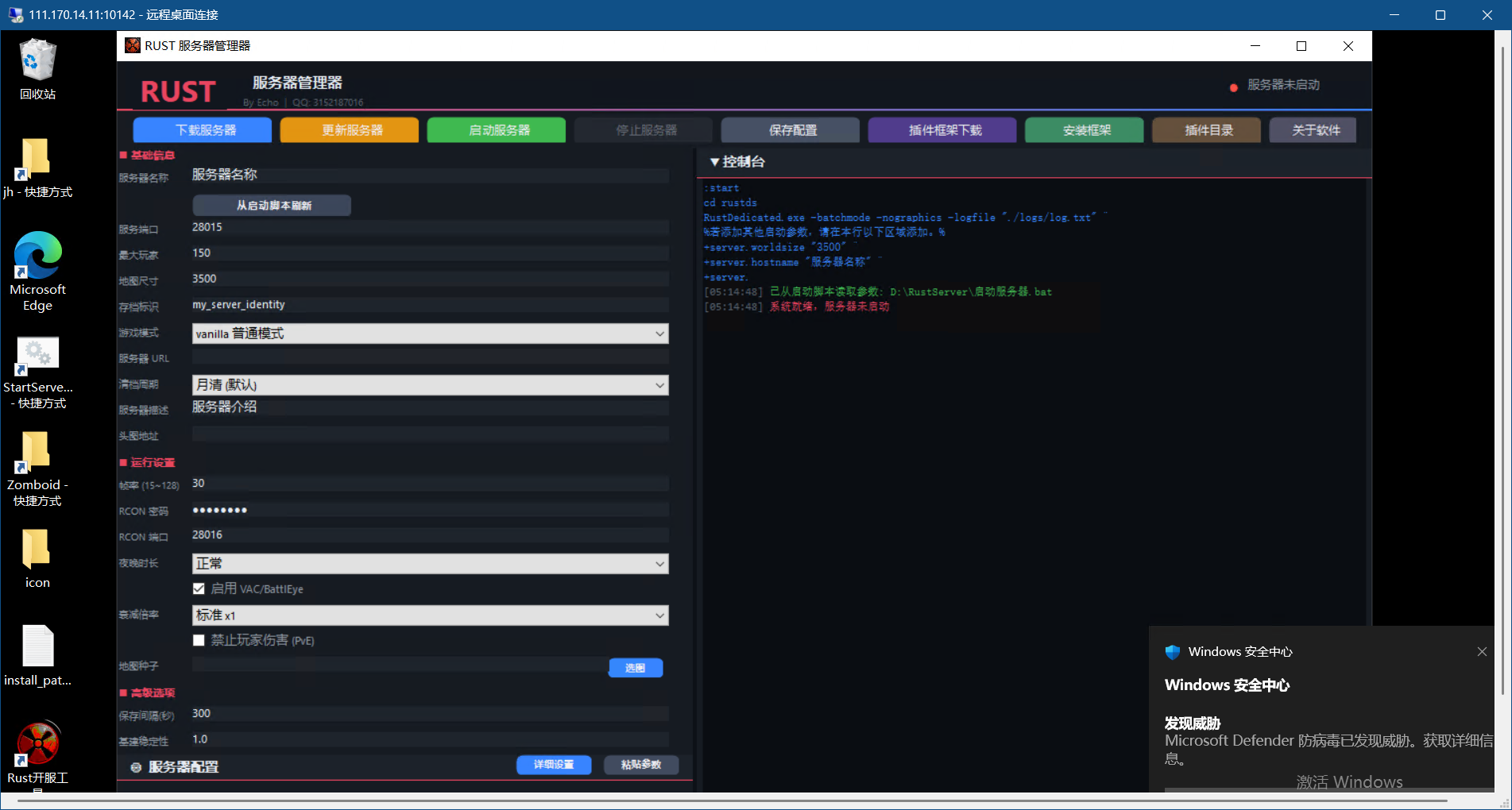Screen dimensions: 1512x810
Task: Click 从启动脚本刷新 button
Action: pyautogui.click(x=272, y=206)
